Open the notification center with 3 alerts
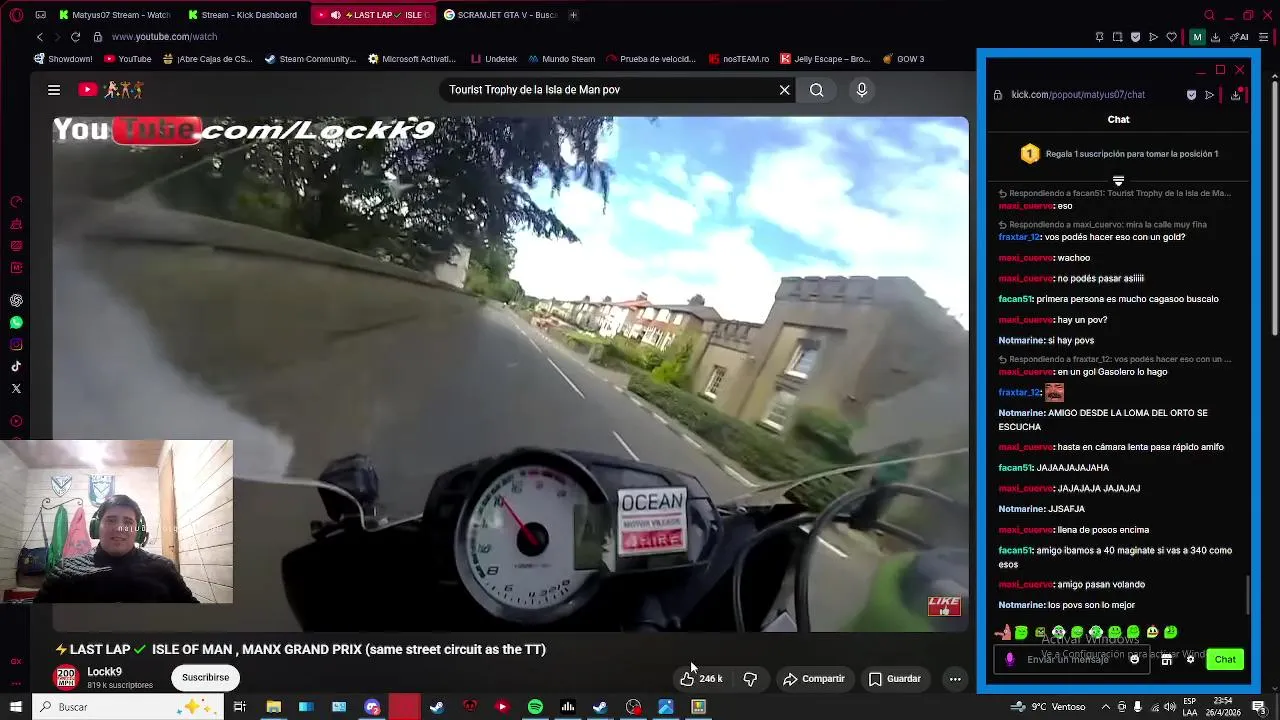 pyautogui.click(x=1259, y=707)
